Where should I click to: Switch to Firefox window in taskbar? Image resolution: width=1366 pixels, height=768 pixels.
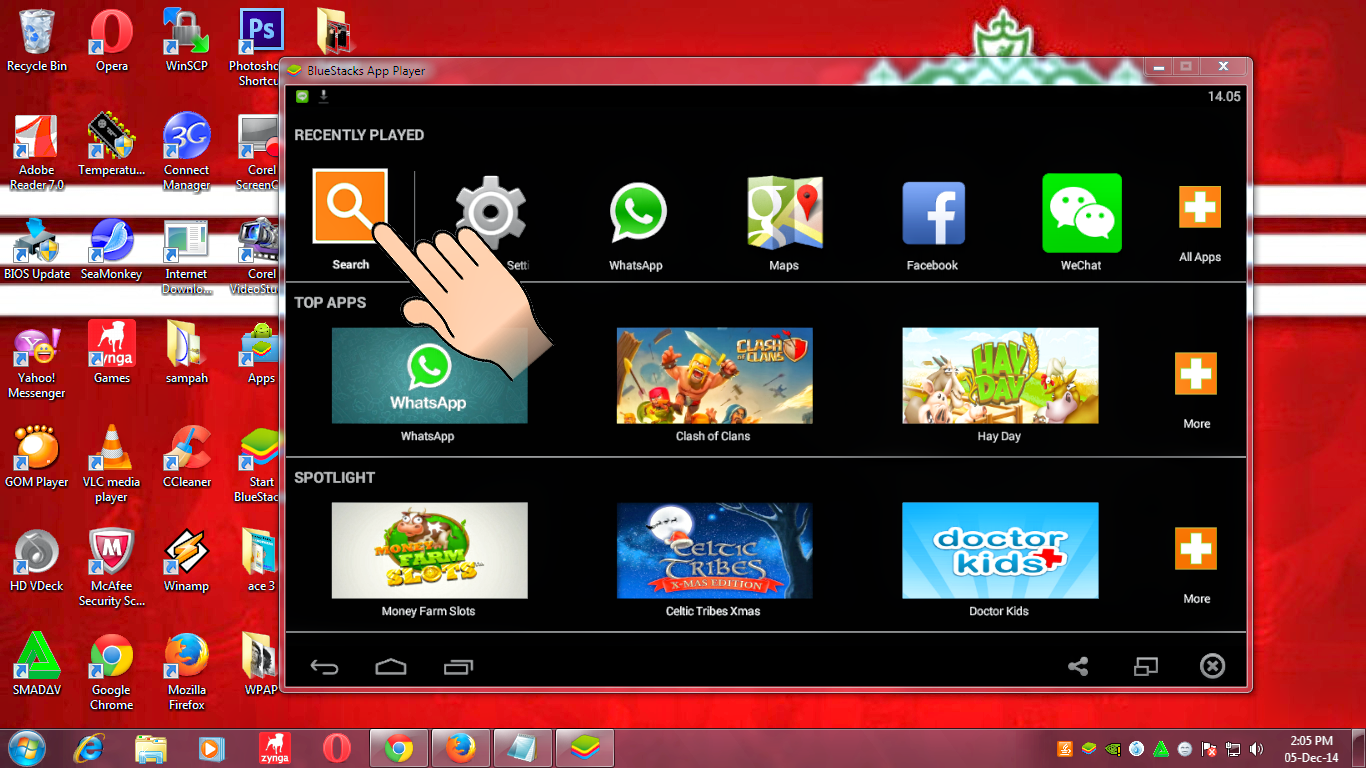(460, 748)
